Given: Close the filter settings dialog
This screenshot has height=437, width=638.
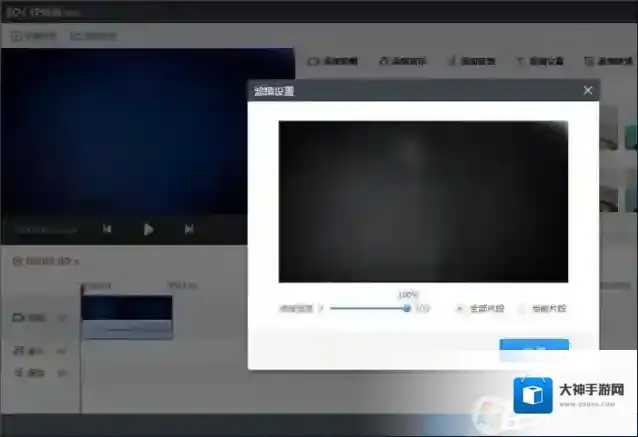Looking at the screenshot, I should click(588, 91).
